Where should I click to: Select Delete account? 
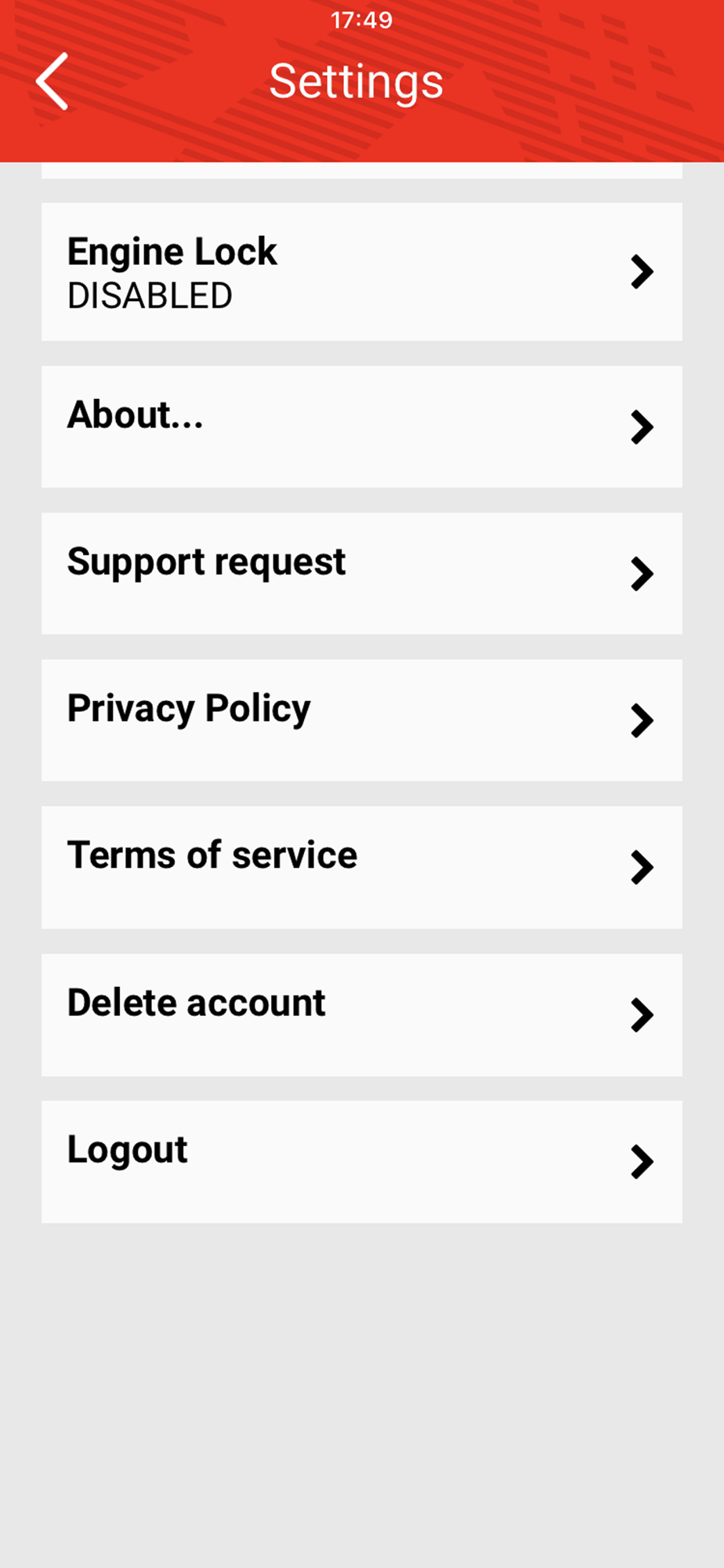(196, 1003)
